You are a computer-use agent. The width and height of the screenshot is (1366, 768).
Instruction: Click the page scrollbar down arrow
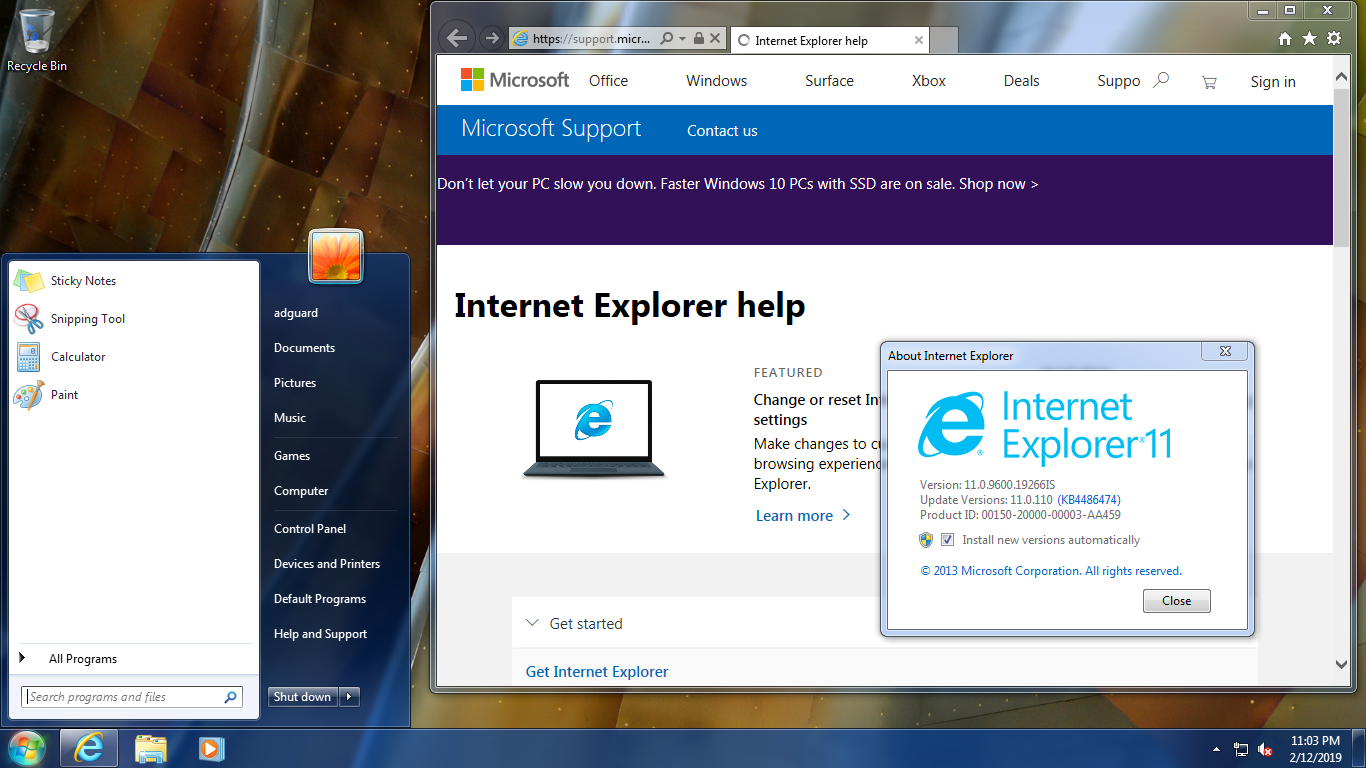(x=1341, y=665)
